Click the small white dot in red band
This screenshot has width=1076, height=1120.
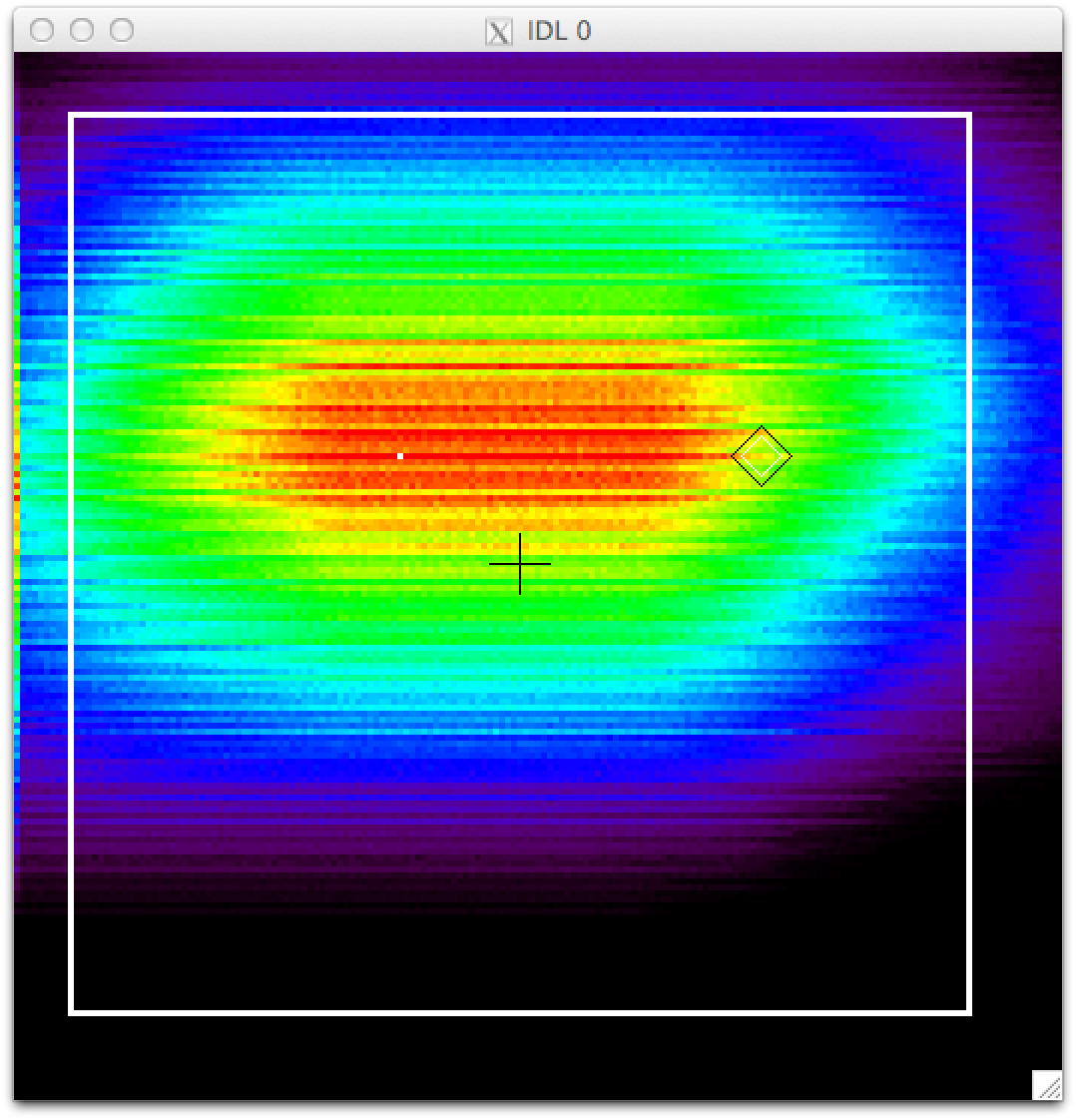click(x=400, y=456)
